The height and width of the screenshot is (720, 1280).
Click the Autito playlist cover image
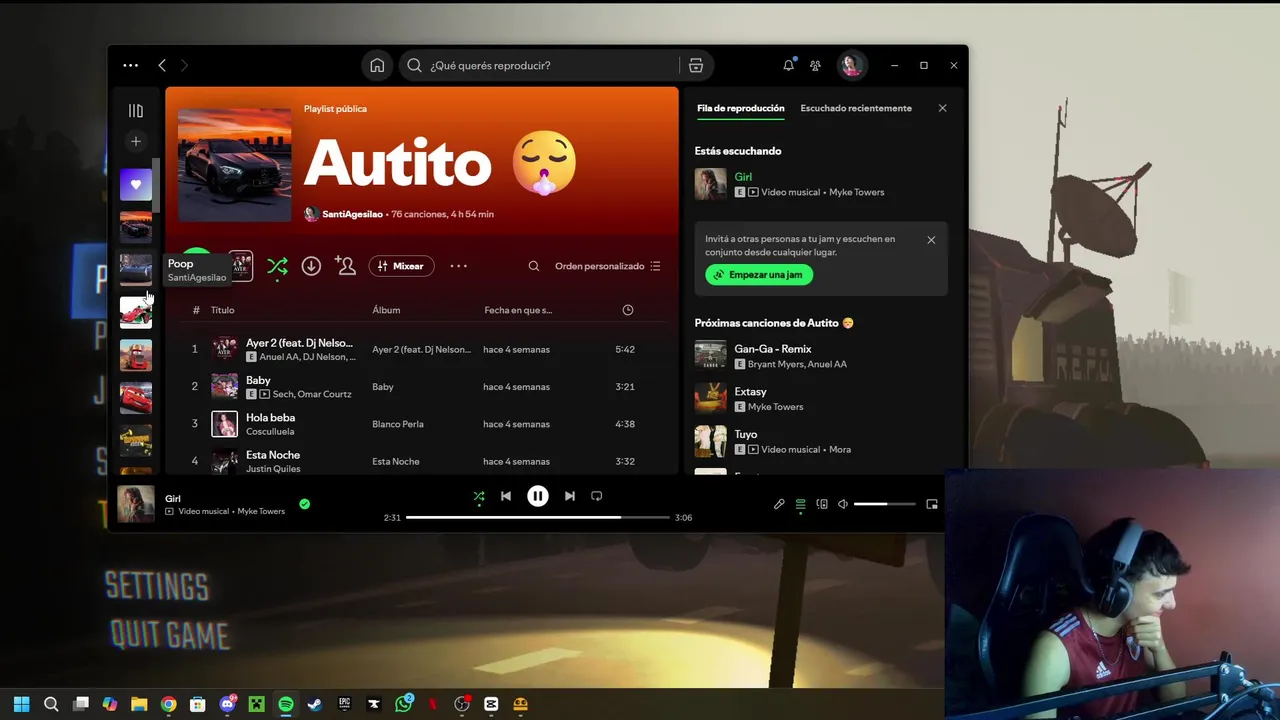235,164
